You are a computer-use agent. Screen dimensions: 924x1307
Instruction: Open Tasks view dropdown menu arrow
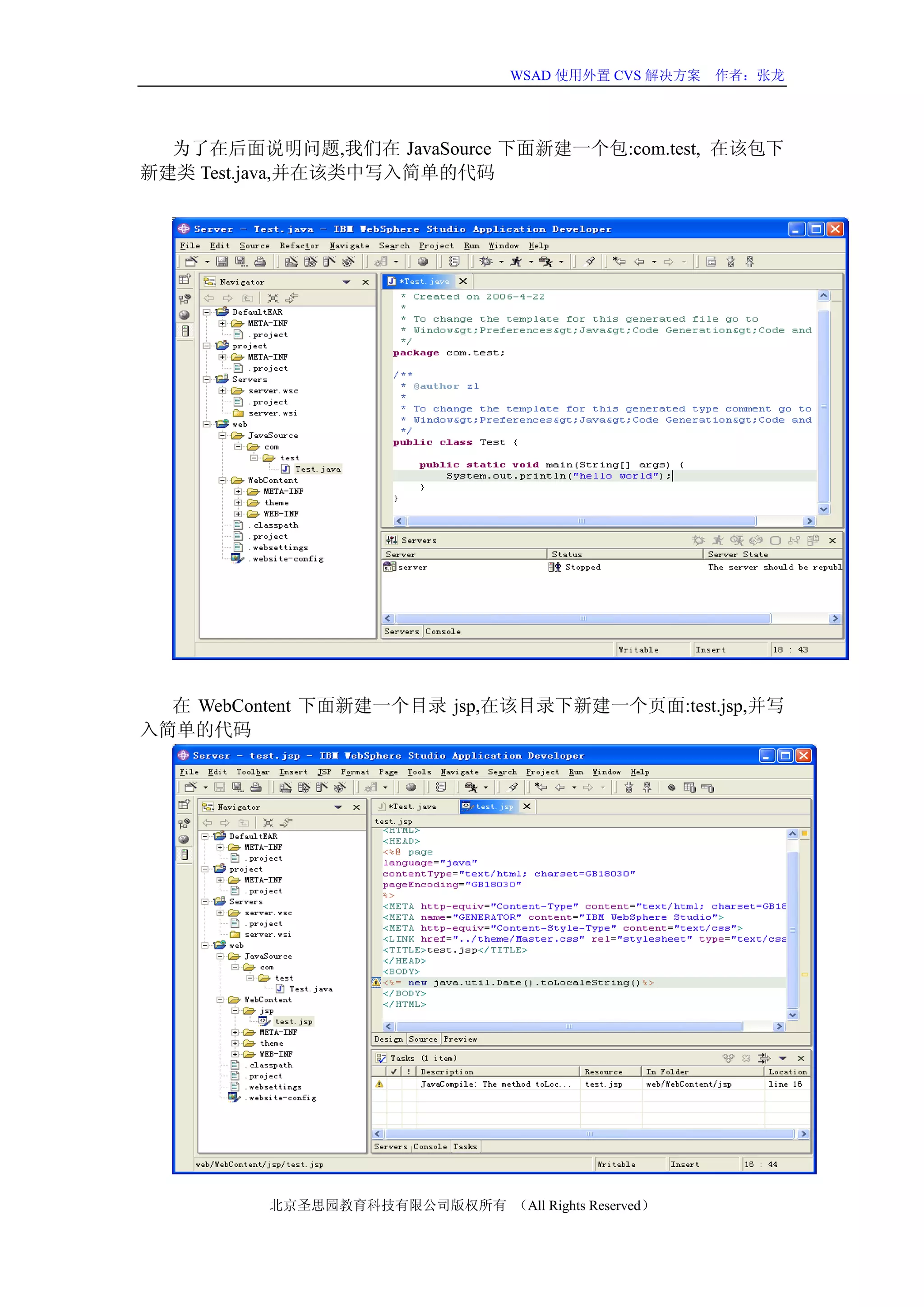[x=782, y=1058]
